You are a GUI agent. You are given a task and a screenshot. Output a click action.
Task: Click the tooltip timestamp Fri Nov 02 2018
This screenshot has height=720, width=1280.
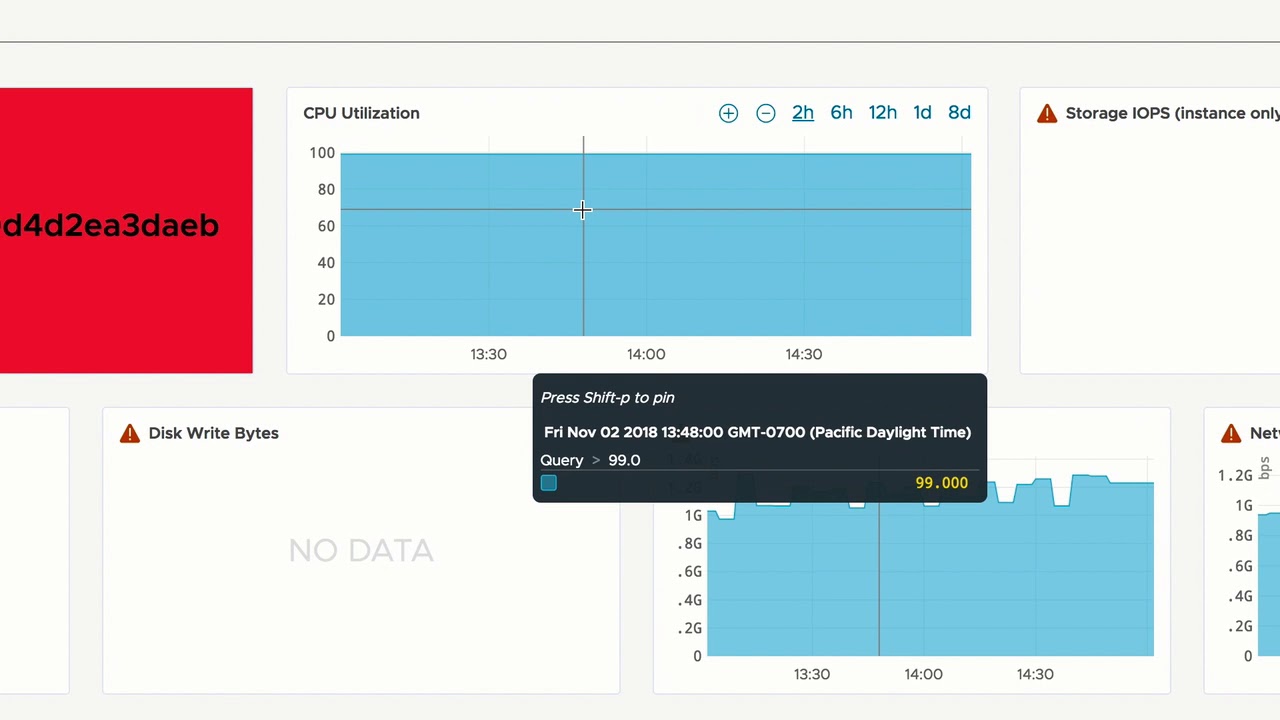pyautogui.click(x=757, y=432)
